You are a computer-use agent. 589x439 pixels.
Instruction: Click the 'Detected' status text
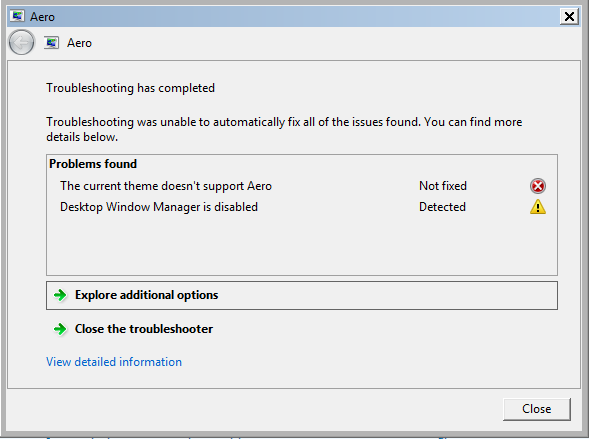pos(442,207)
